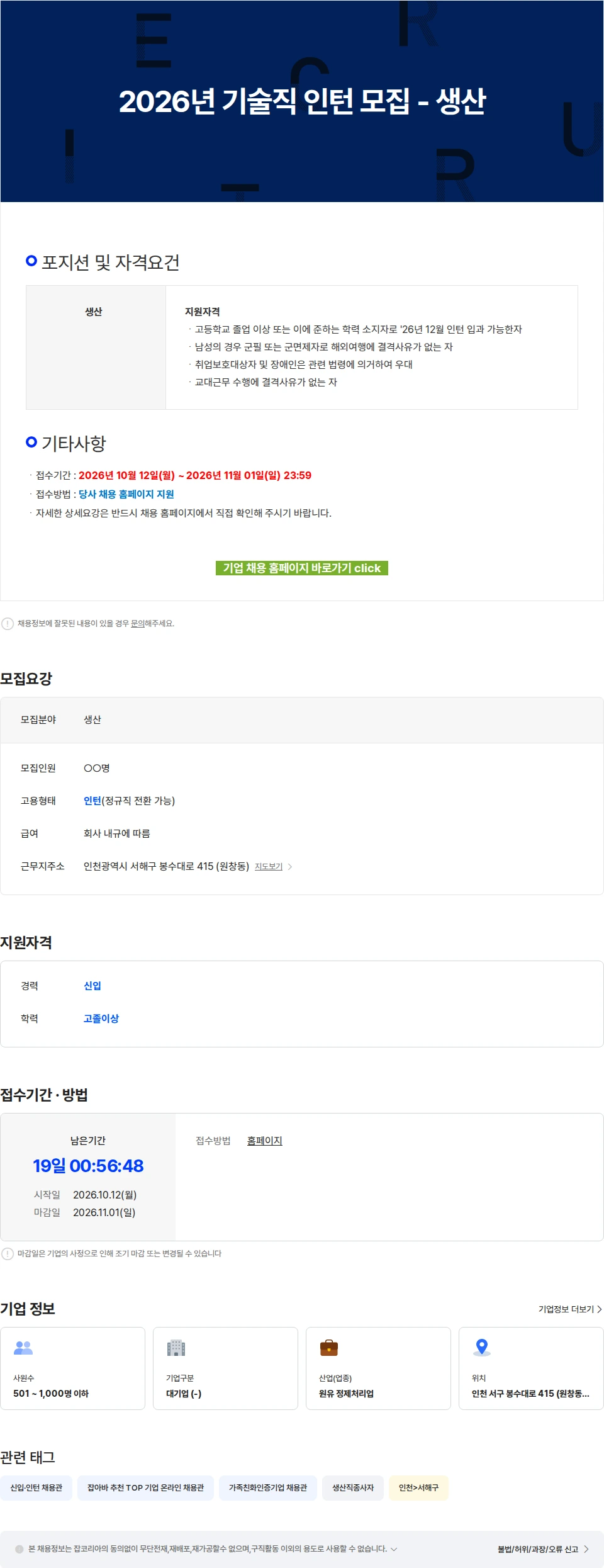Click the 501 ~ 1,000명 이하 employee count

(51, 1394)
